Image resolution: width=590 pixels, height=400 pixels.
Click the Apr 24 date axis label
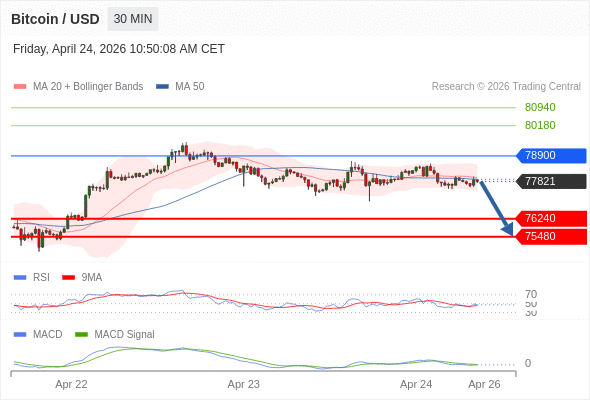click(416, 385)
